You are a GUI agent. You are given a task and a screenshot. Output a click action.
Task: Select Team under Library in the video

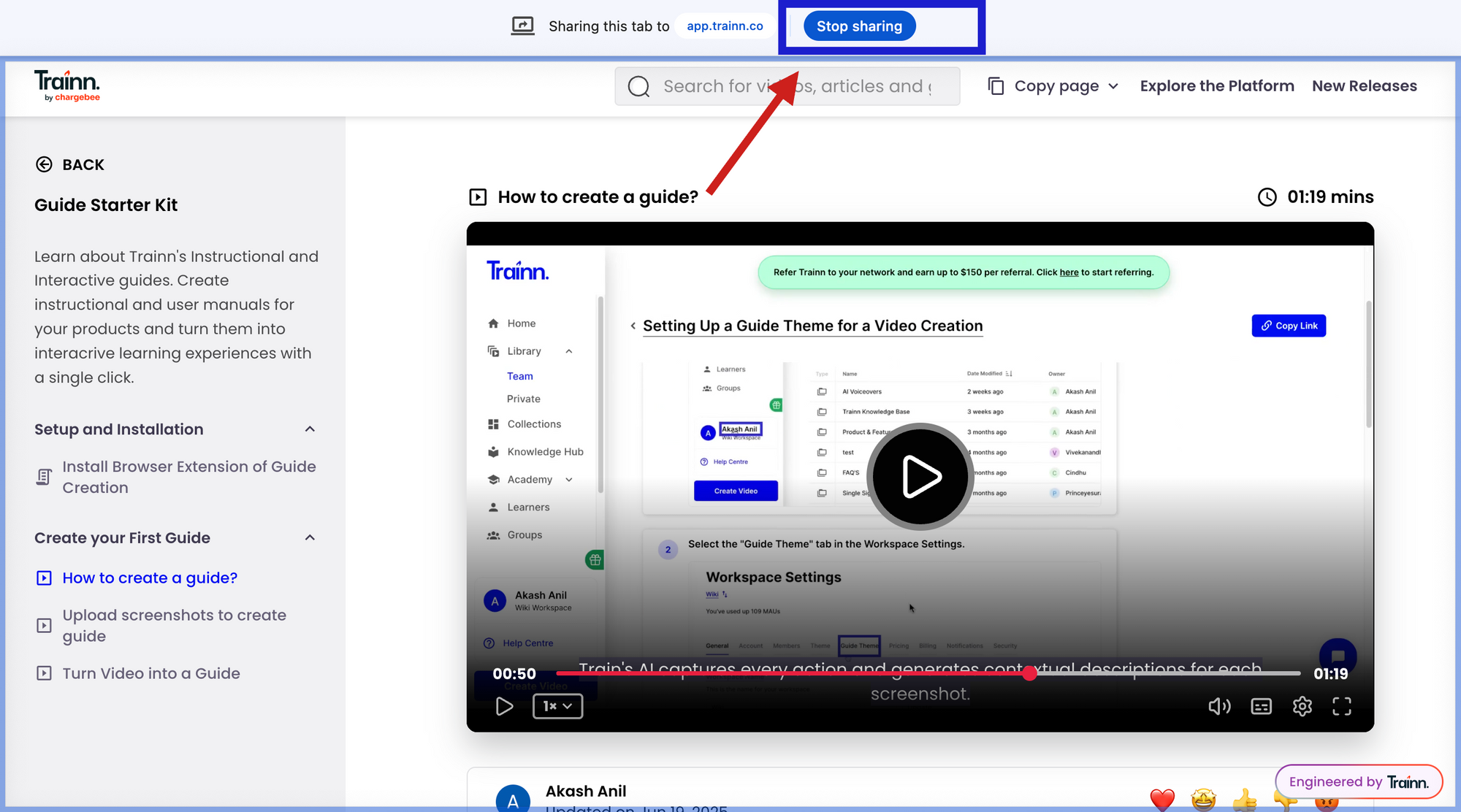click(520, 376)
